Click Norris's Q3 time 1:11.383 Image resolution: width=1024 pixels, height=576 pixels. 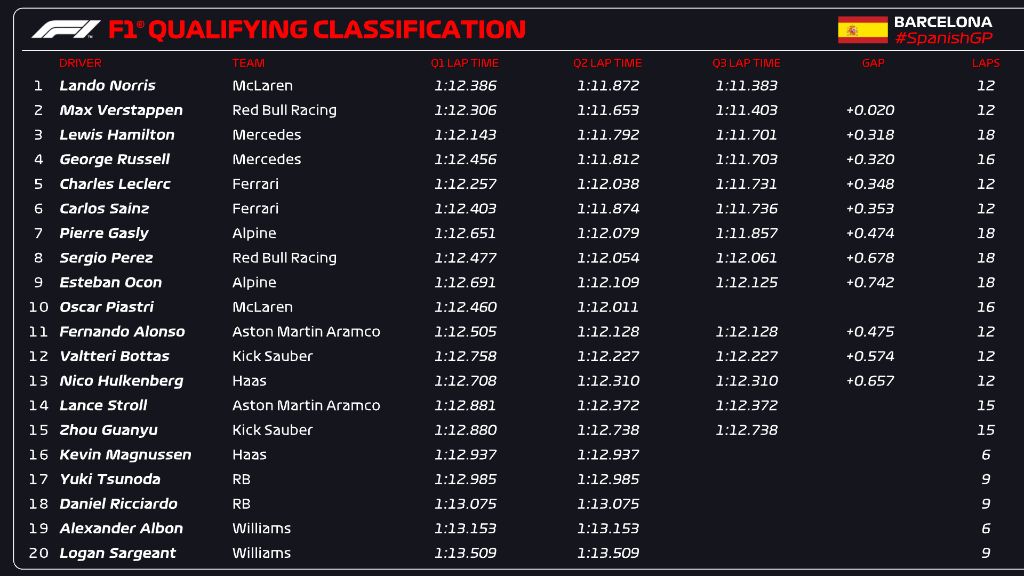(x=746, y=86)
